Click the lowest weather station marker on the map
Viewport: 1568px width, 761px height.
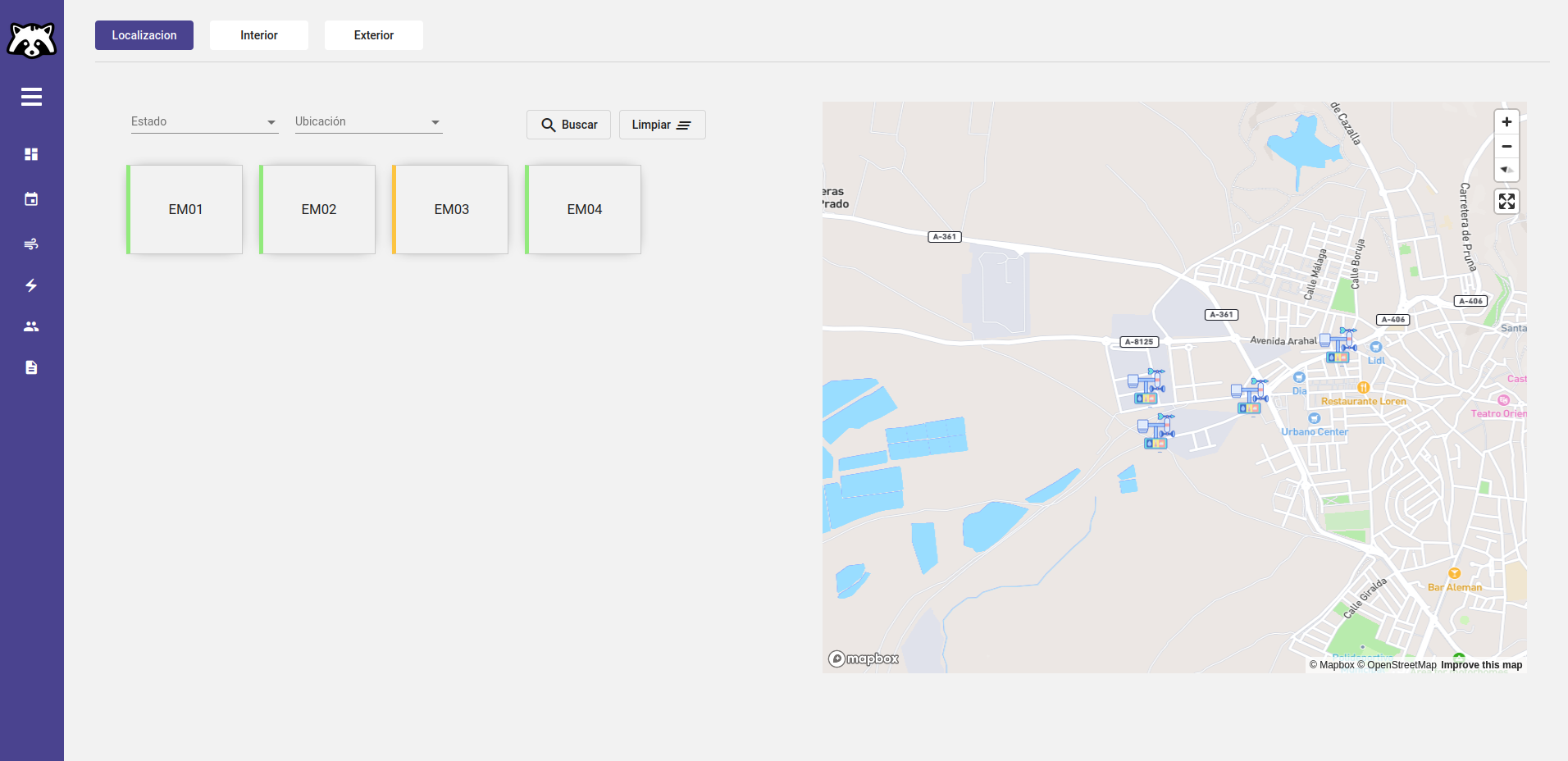(x=1156, y=431)
